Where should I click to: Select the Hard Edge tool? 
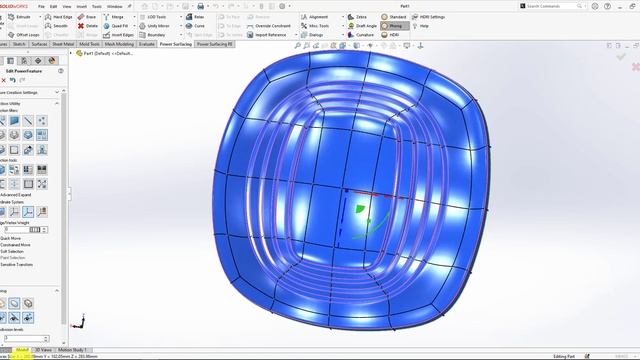pos(59,17)
